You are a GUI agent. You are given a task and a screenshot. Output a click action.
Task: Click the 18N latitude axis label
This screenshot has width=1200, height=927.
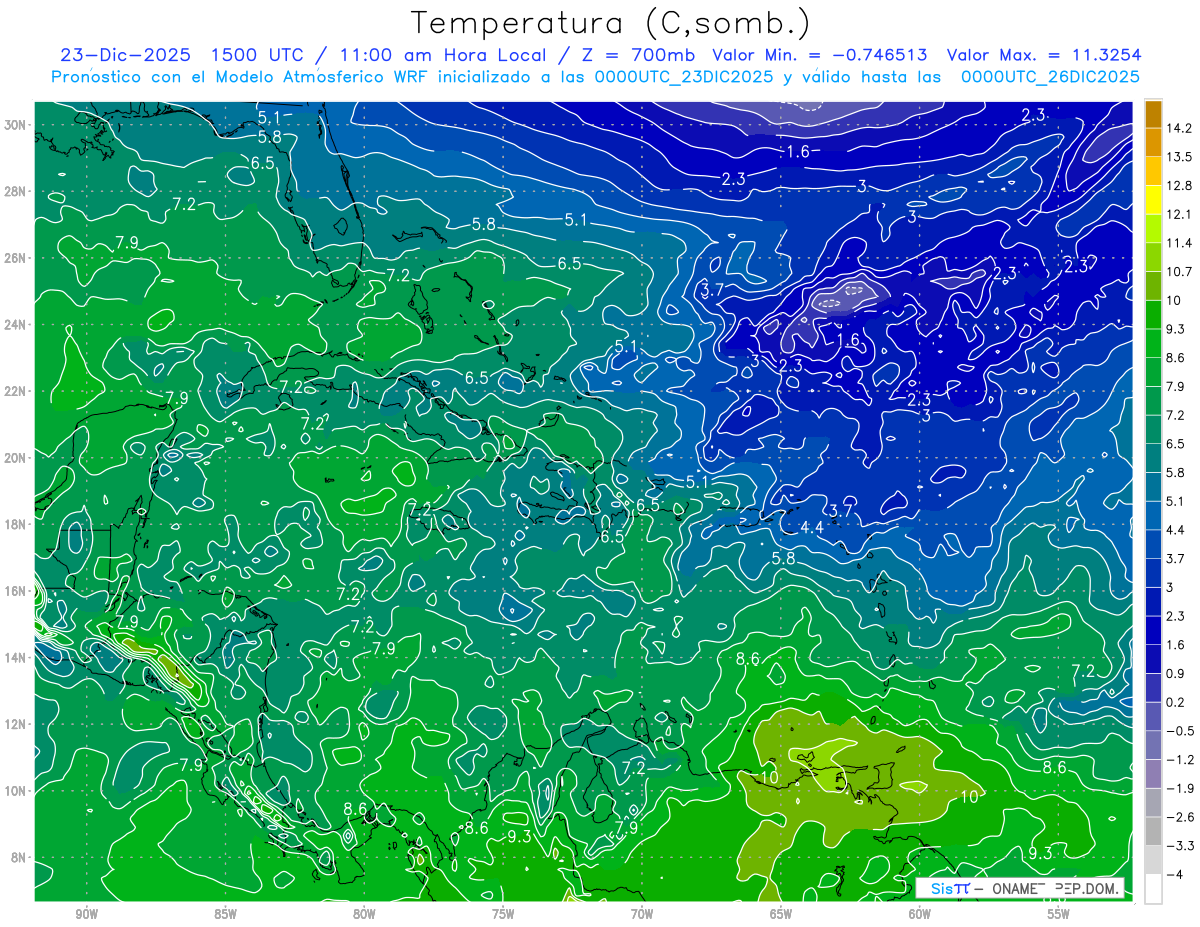16,524
